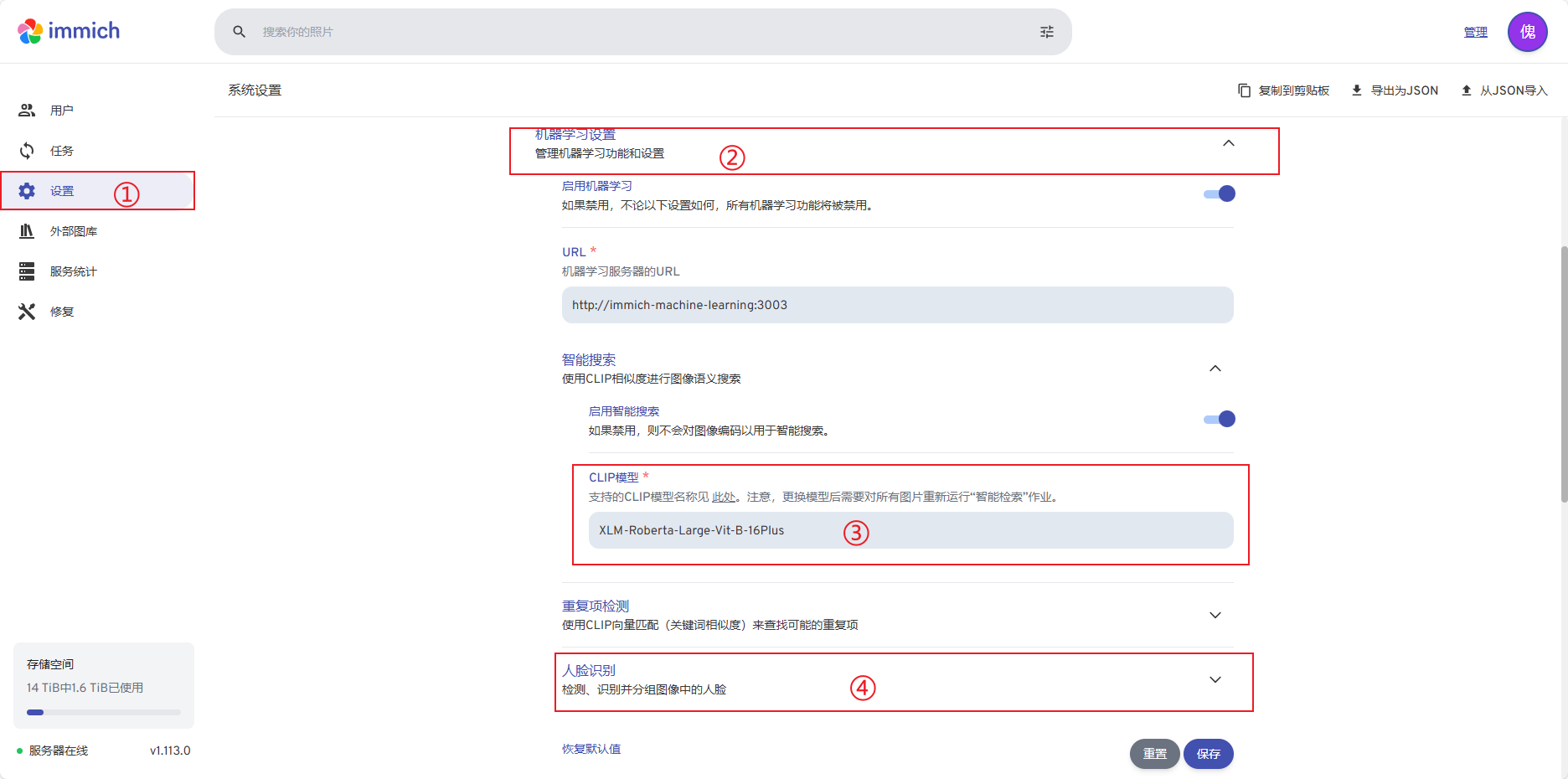
Task: Expand the 重复项检测 section
Action: click(x=1215, y=616)
